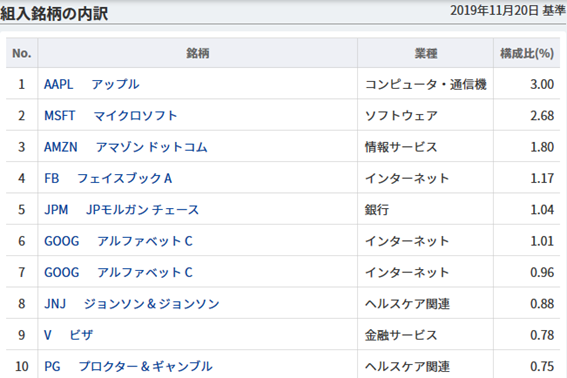Screen dimensions: 567x378
Task: Click the 組入銘柄の内訳 heading
Action: coord(54,14)
